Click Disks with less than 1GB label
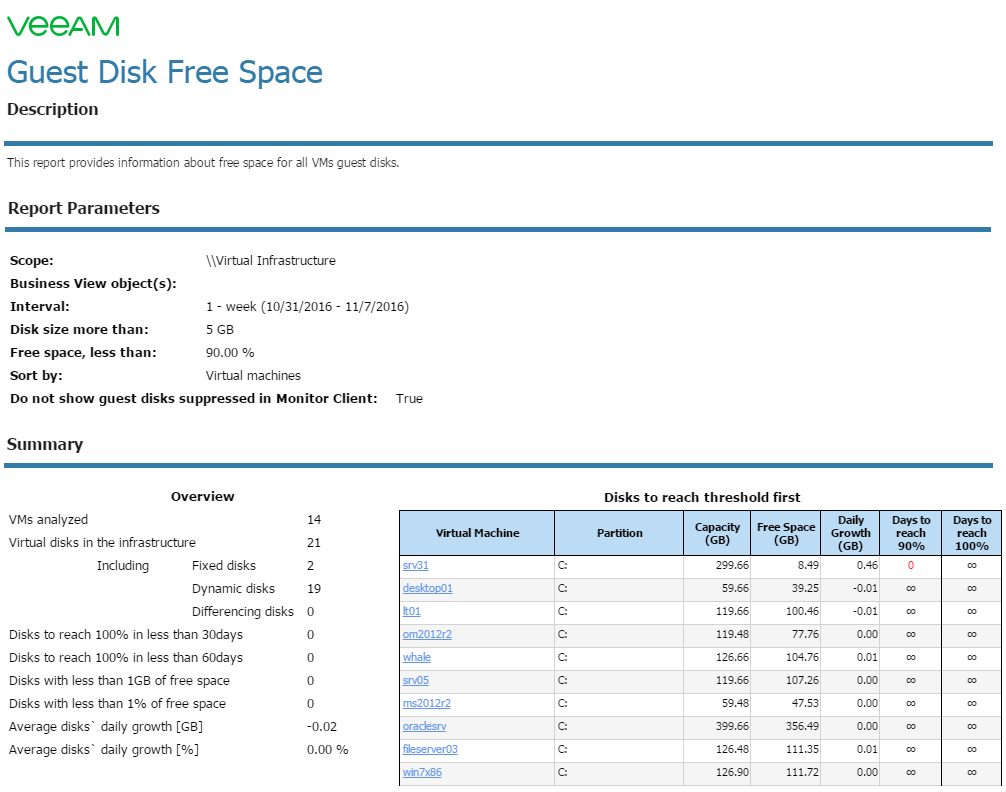This screenshot has width=1006, height=792. pyautogui.click(x=119, y=680)
